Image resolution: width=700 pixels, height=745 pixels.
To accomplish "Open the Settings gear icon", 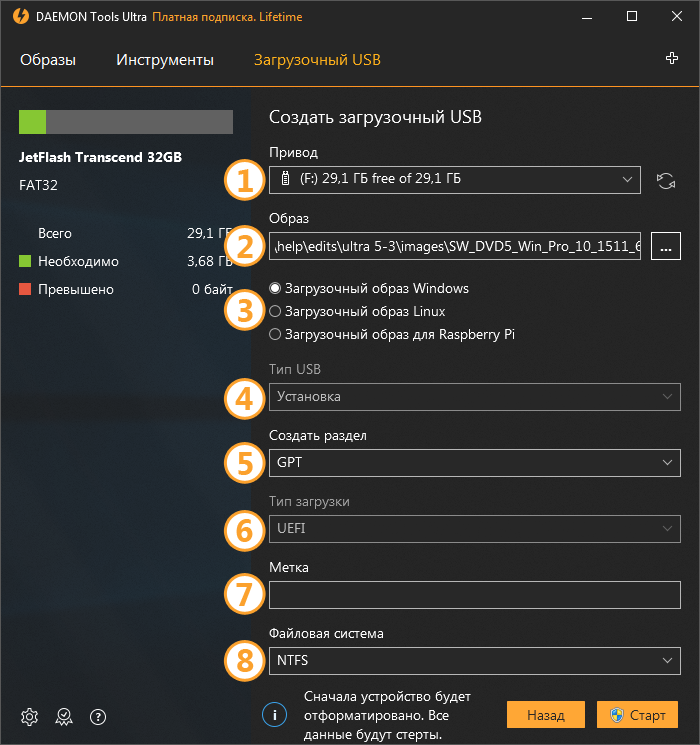I will pos(29,716).
